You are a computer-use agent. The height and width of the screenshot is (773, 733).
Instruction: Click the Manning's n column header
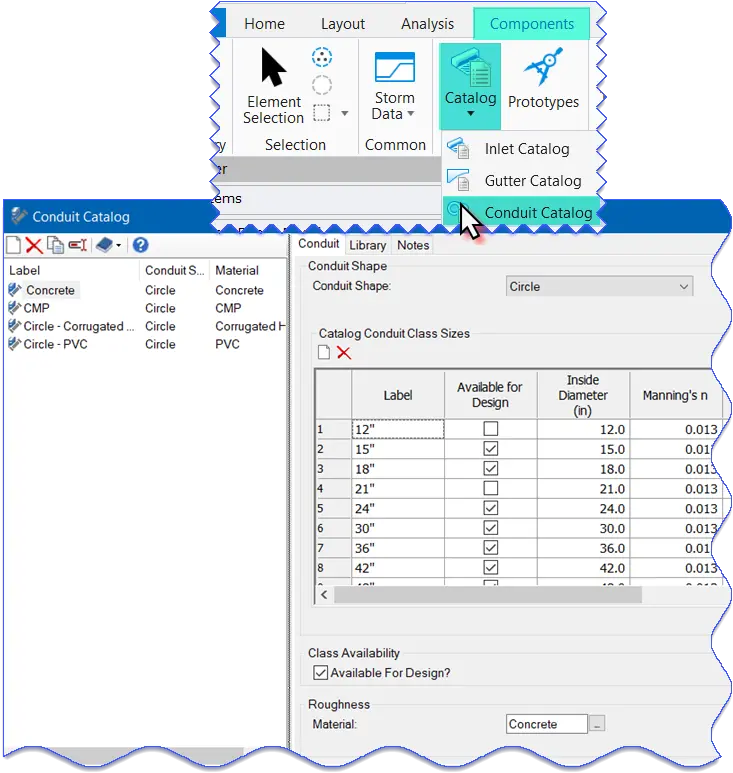click(x=675, y=395)
